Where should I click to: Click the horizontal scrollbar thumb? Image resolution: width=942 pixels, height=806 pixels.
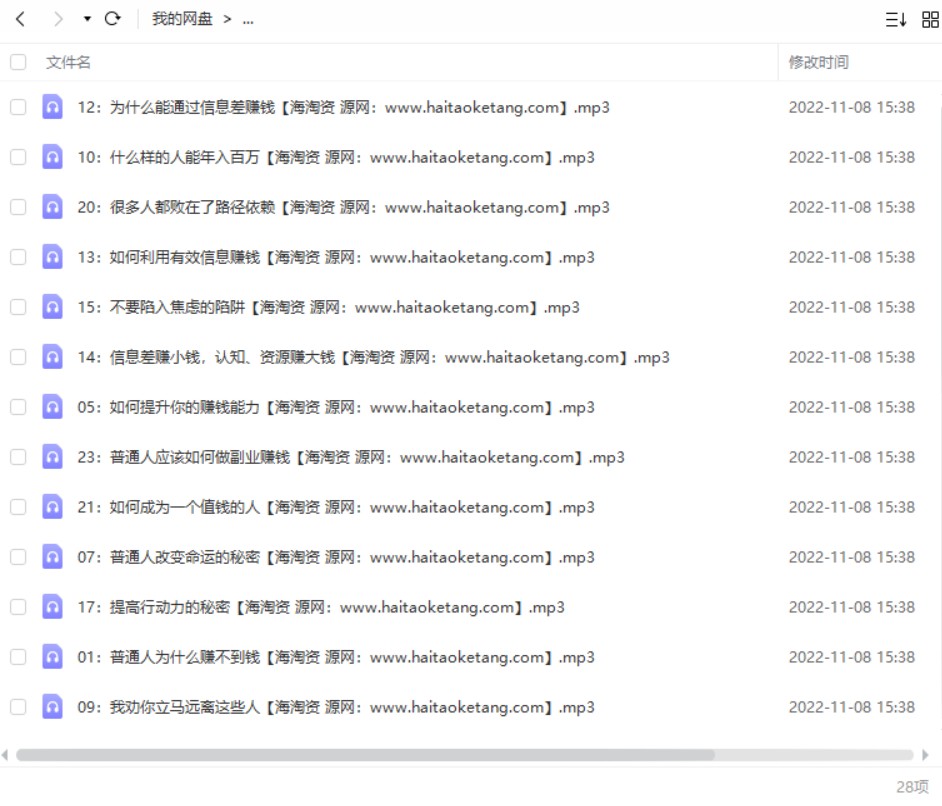tap(365, 755)
